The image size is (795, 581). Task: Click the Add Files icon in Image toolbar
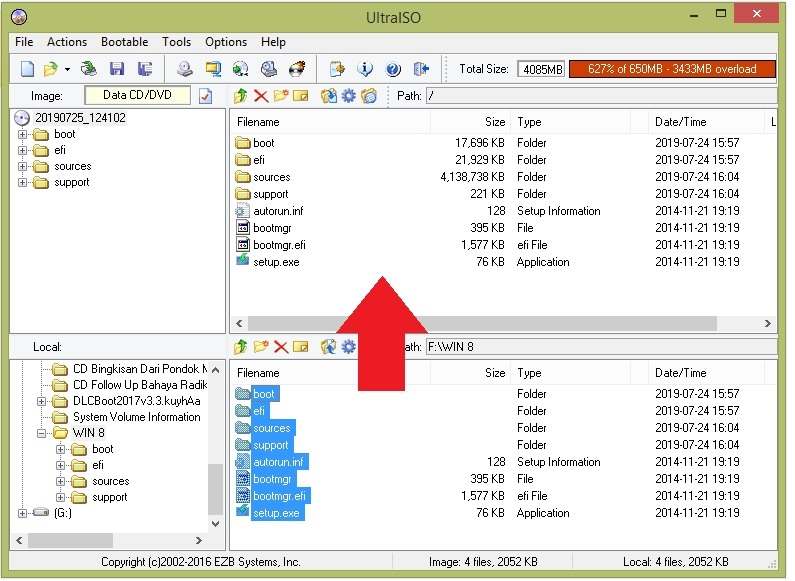(x=329, y=95)
